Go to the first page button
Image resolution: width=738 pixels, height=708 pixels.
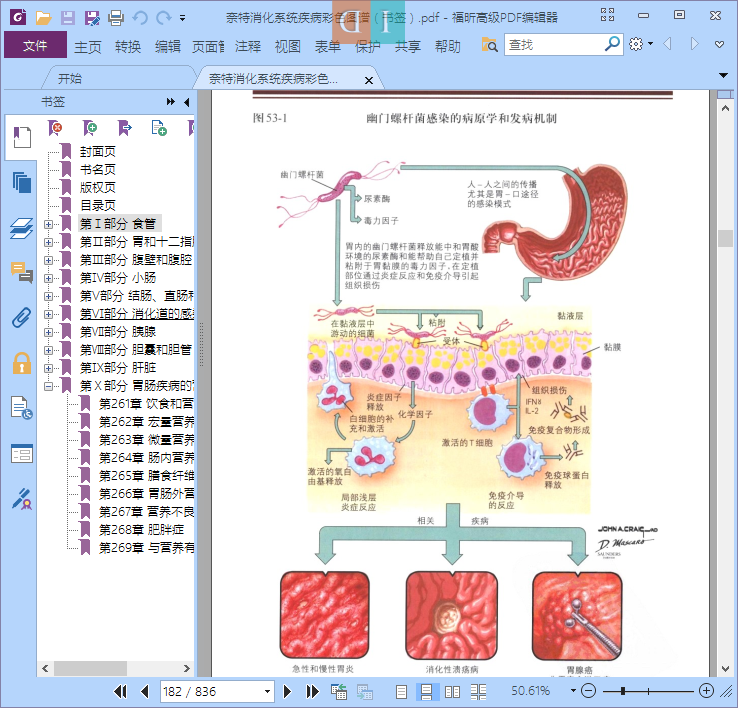[x=120, y=691]
